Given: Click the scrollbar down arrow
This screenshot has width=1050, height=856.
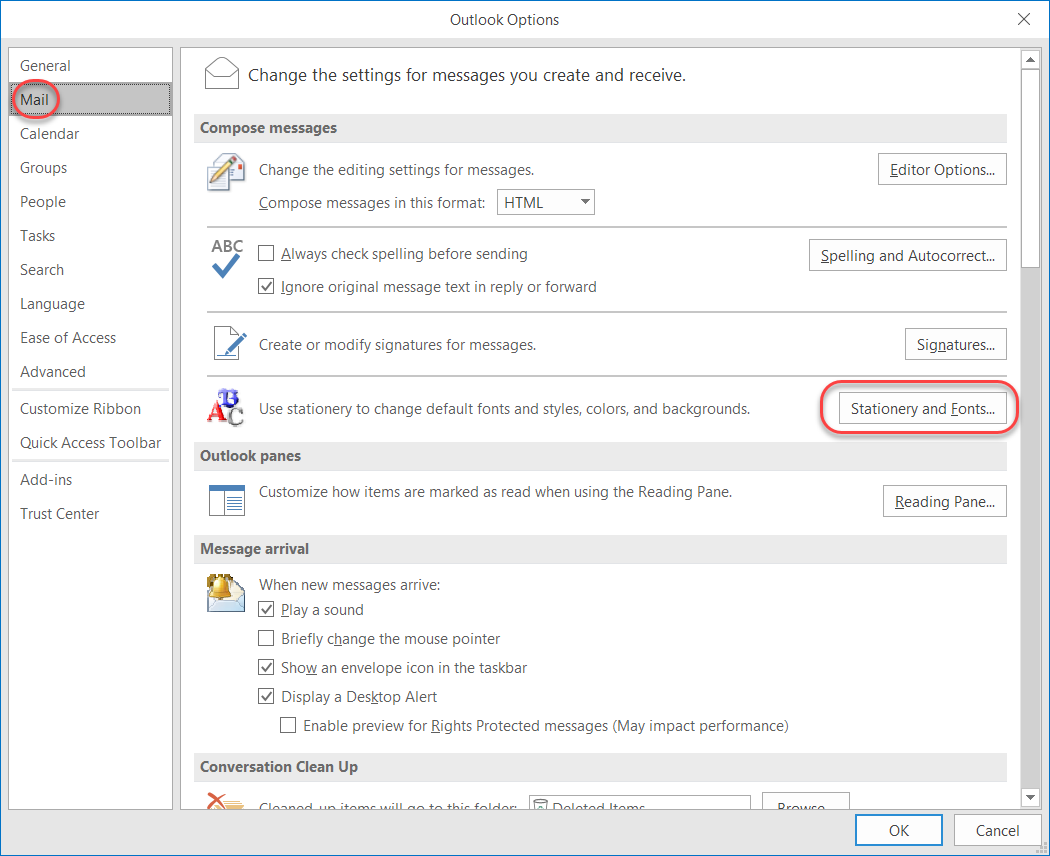Looking at the screenshot, I should click(x=1031, y=797).
